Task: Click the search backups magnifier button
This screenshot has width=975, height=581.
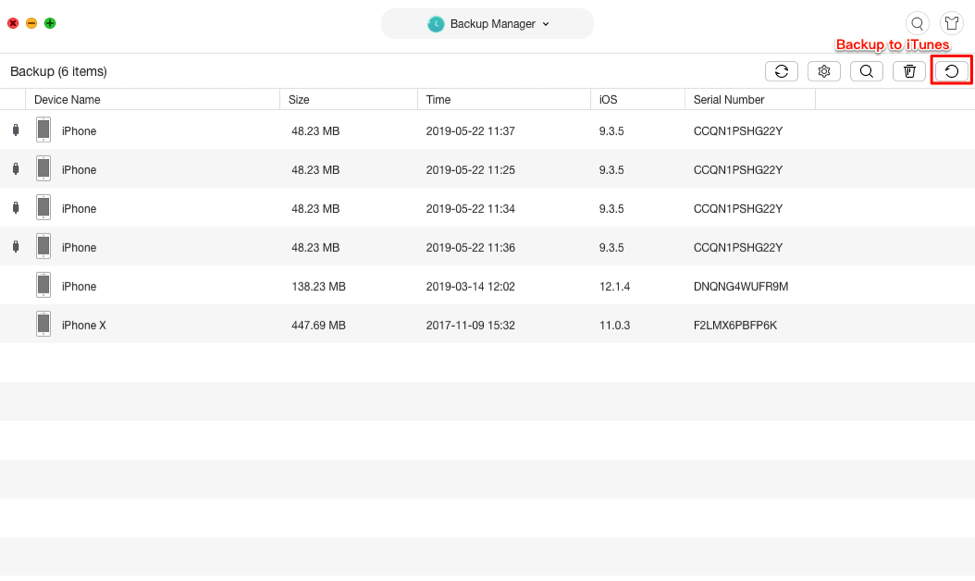Action: point(866,72)
